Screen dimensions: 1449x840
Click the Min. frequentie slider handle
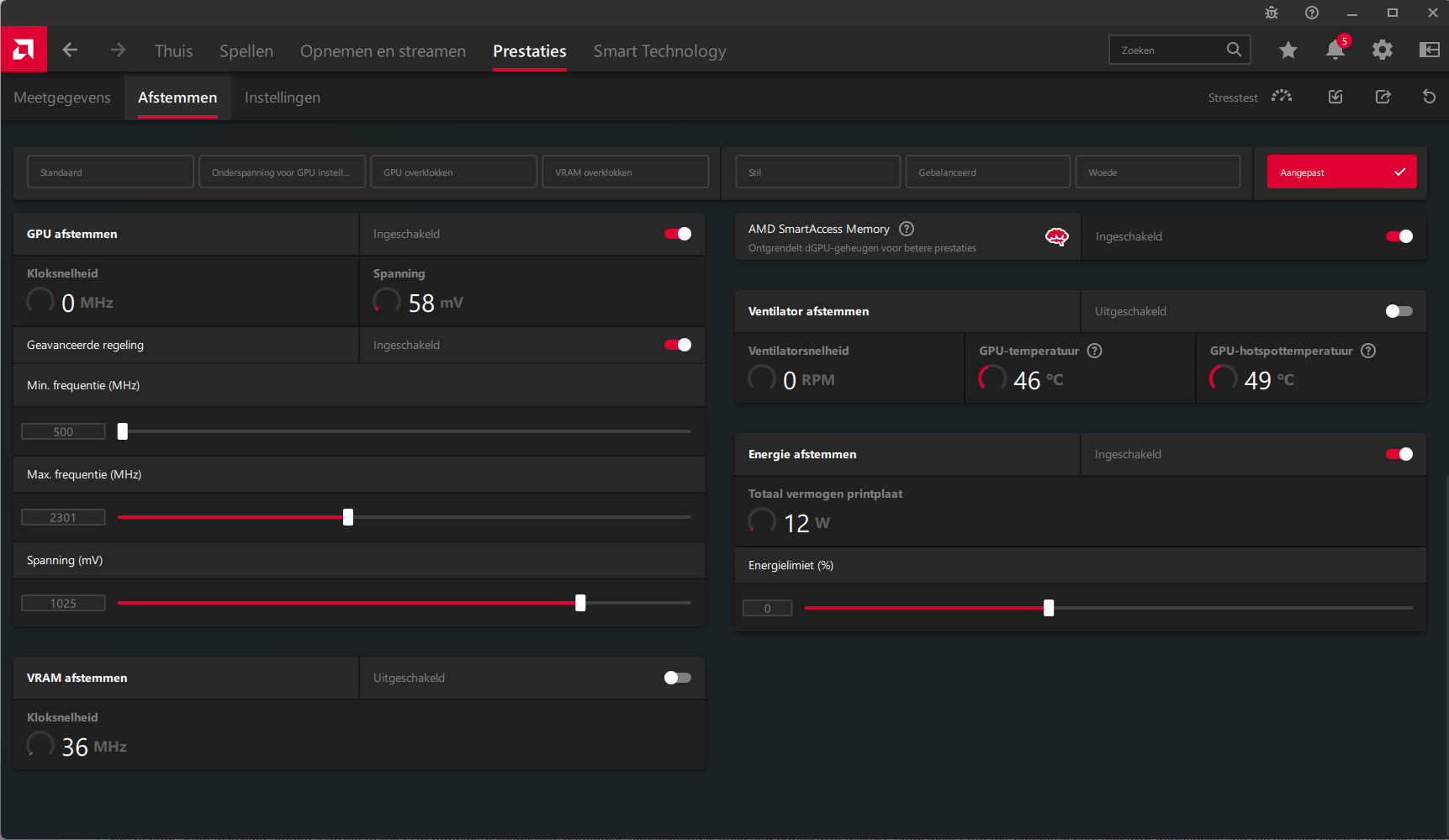point(123,431)
